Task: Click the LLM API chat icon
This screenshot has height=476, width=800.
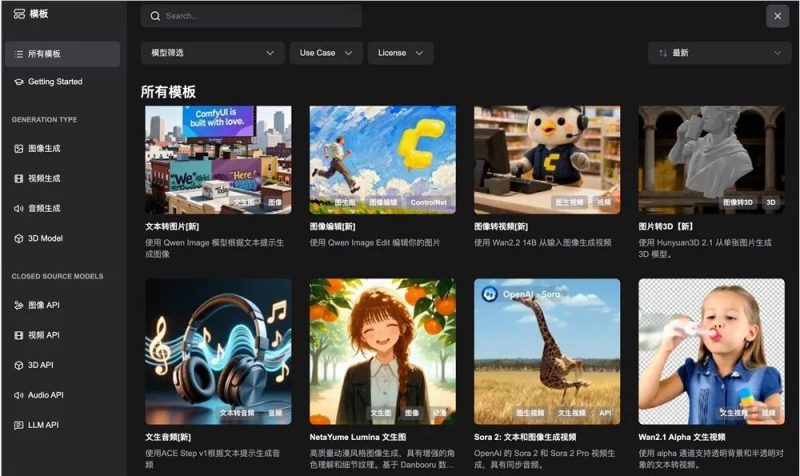Action: pyautogui.click(x=19, y=425)
